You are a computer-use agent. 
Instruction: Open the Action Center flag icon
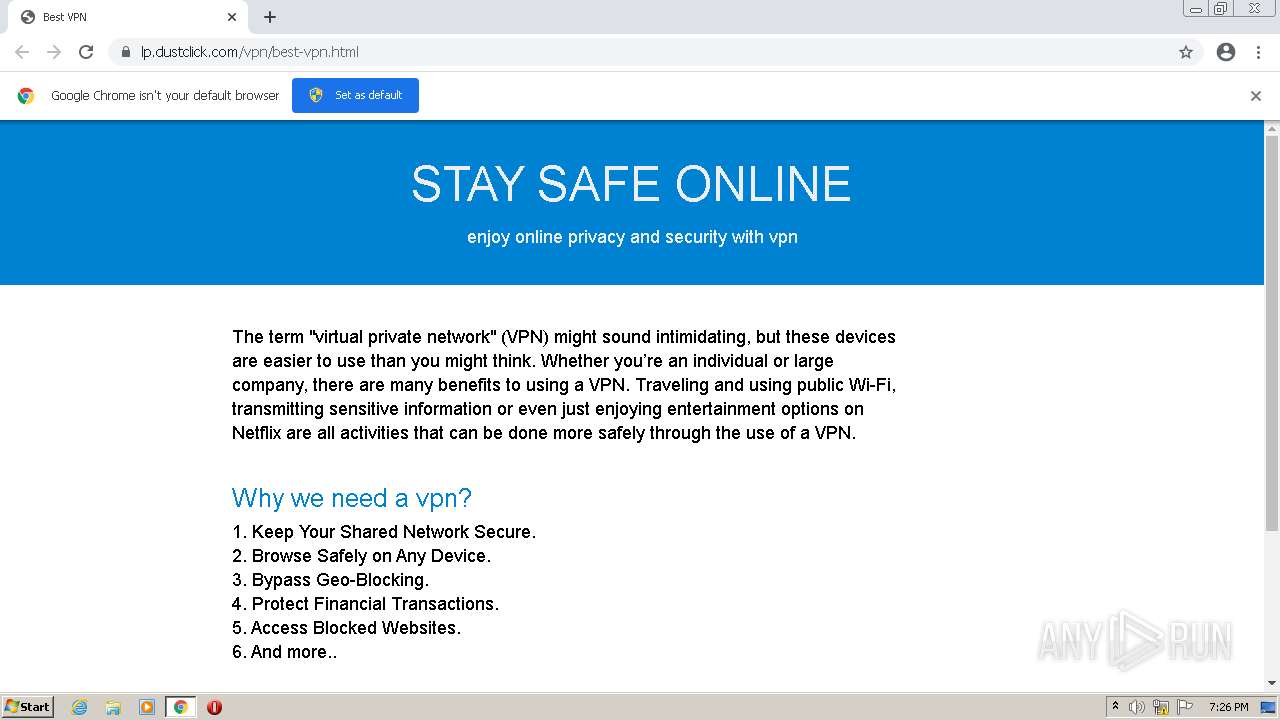pyautogui.click(x=1185, y=707)
